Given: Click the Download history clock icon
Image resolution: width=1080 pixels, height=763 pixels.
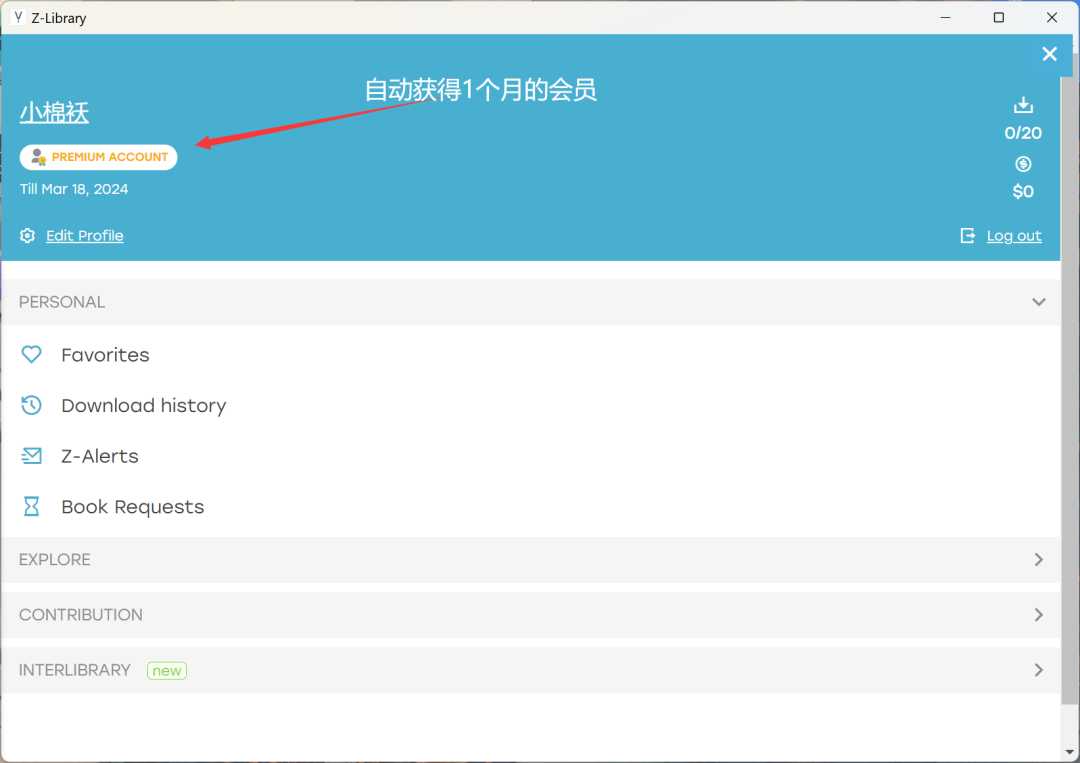Looking at the screenshot, I should point(32,406).
